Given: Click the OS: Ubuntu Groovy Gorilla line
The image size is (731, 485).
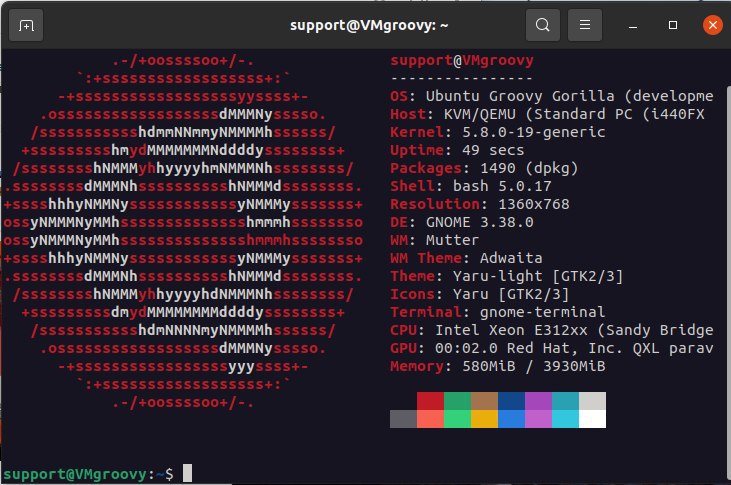Looking at the screenshot, I should click(552, 97).
